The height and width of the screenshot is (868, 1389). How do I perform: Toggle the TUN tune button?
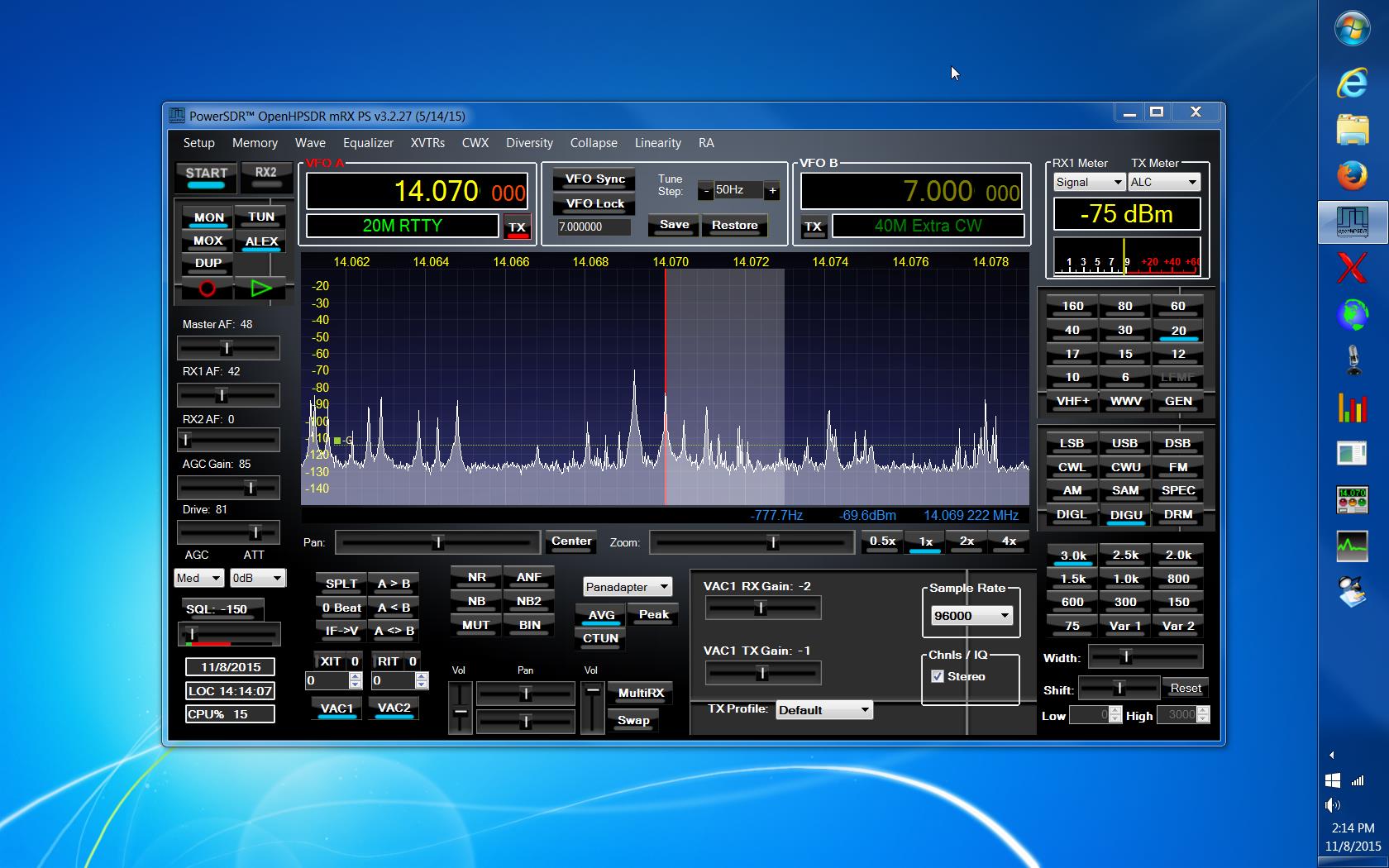tap(261, 217)
